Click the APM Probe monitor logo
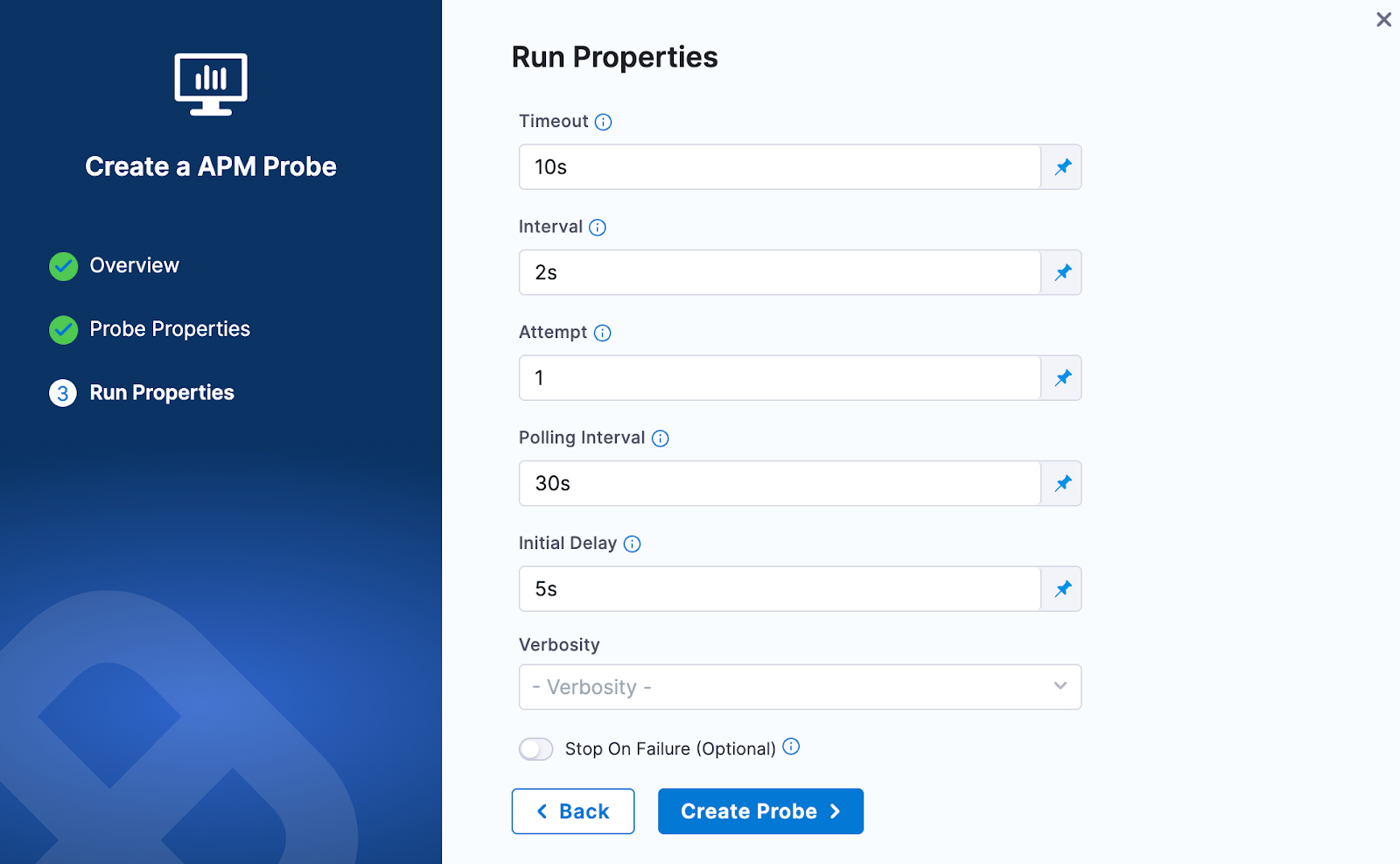 click(210, 84)
